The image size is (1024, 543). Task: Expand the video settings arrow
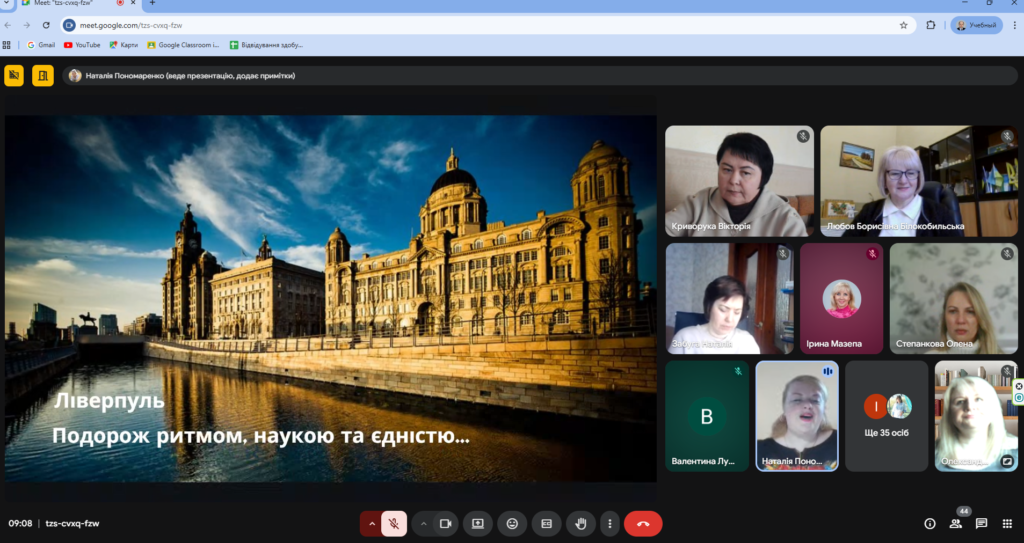point(423,523)
